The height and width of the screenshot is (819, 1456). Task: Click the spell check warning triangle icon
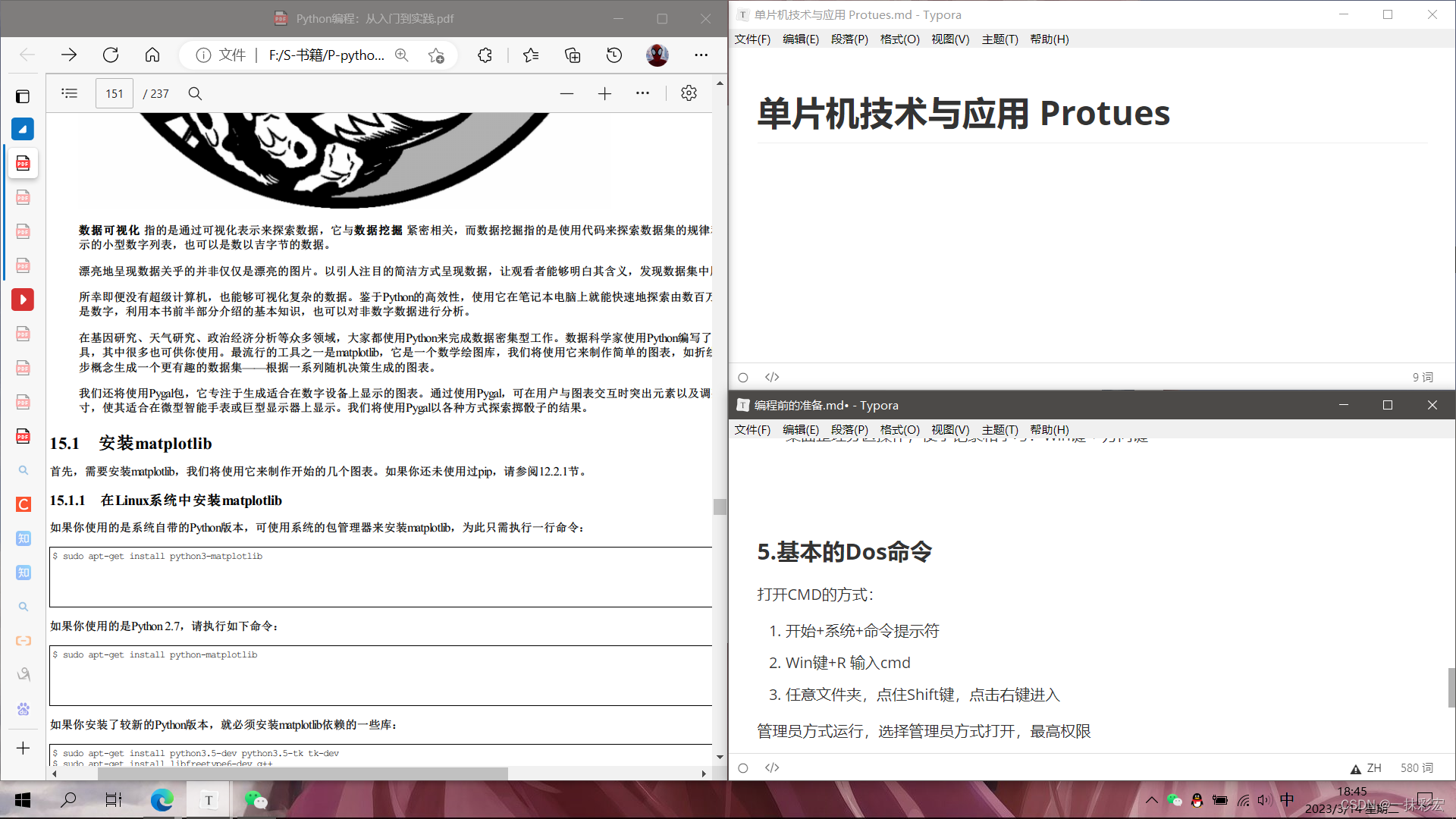(1356, 769)
